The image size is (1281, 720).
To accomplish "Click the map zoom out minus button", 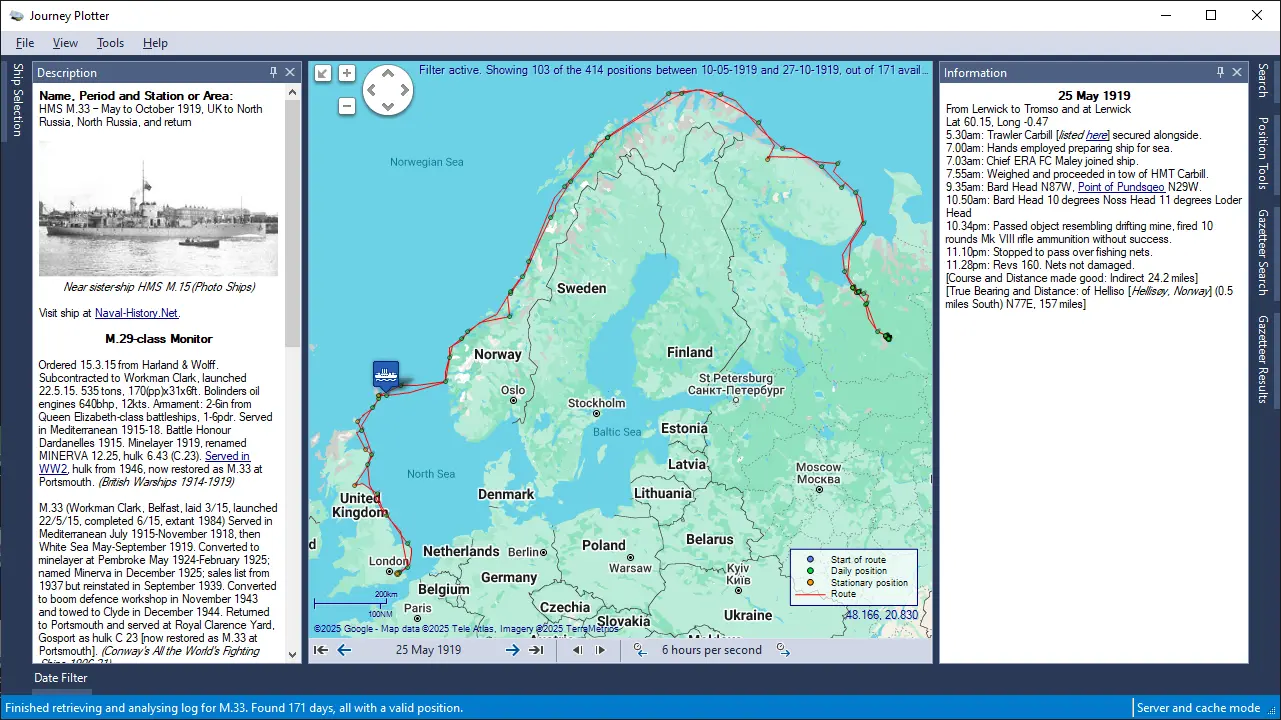I will click(347, 106).
